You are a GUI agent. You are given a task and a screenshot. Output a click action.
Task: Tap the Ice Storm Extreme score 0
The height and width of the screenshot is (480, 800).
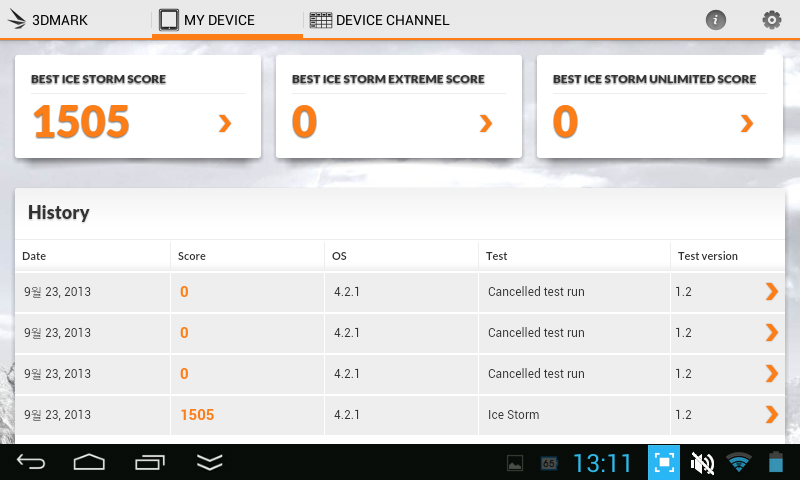coord(305,121)
